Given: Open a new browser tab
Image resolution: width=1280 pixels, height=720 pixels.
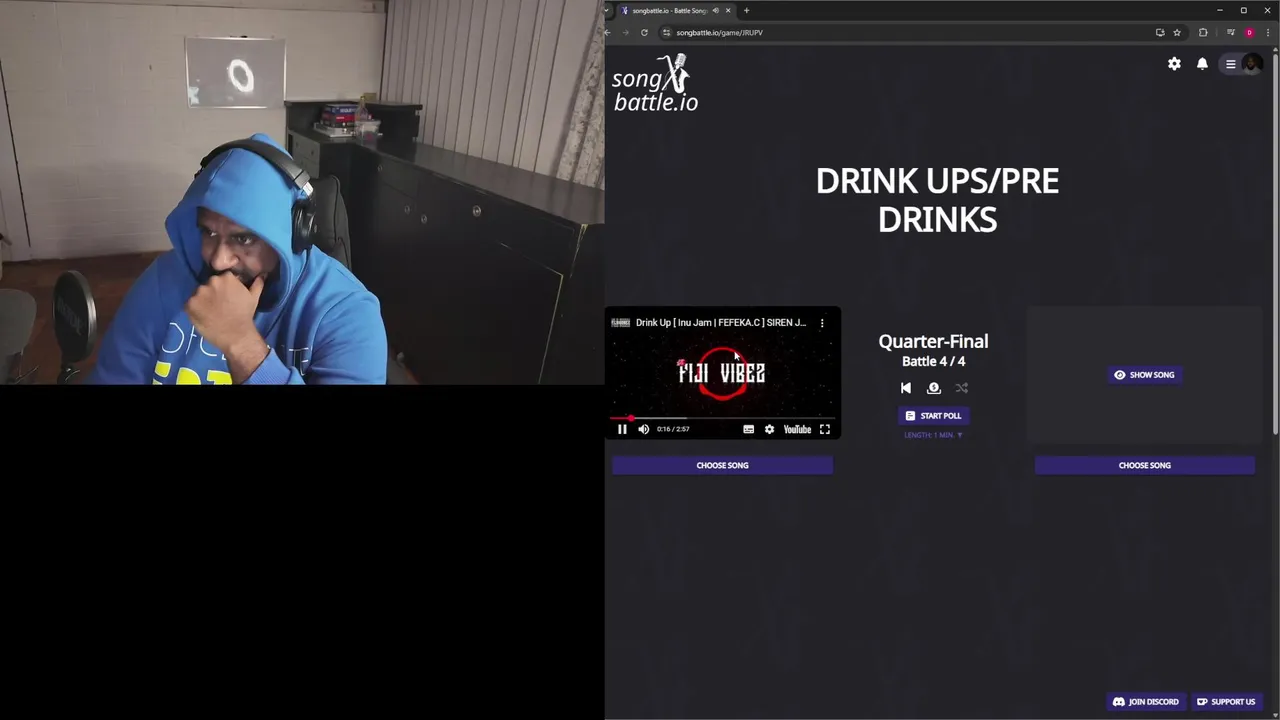Looking at the screenshot, I should (746, 10).
